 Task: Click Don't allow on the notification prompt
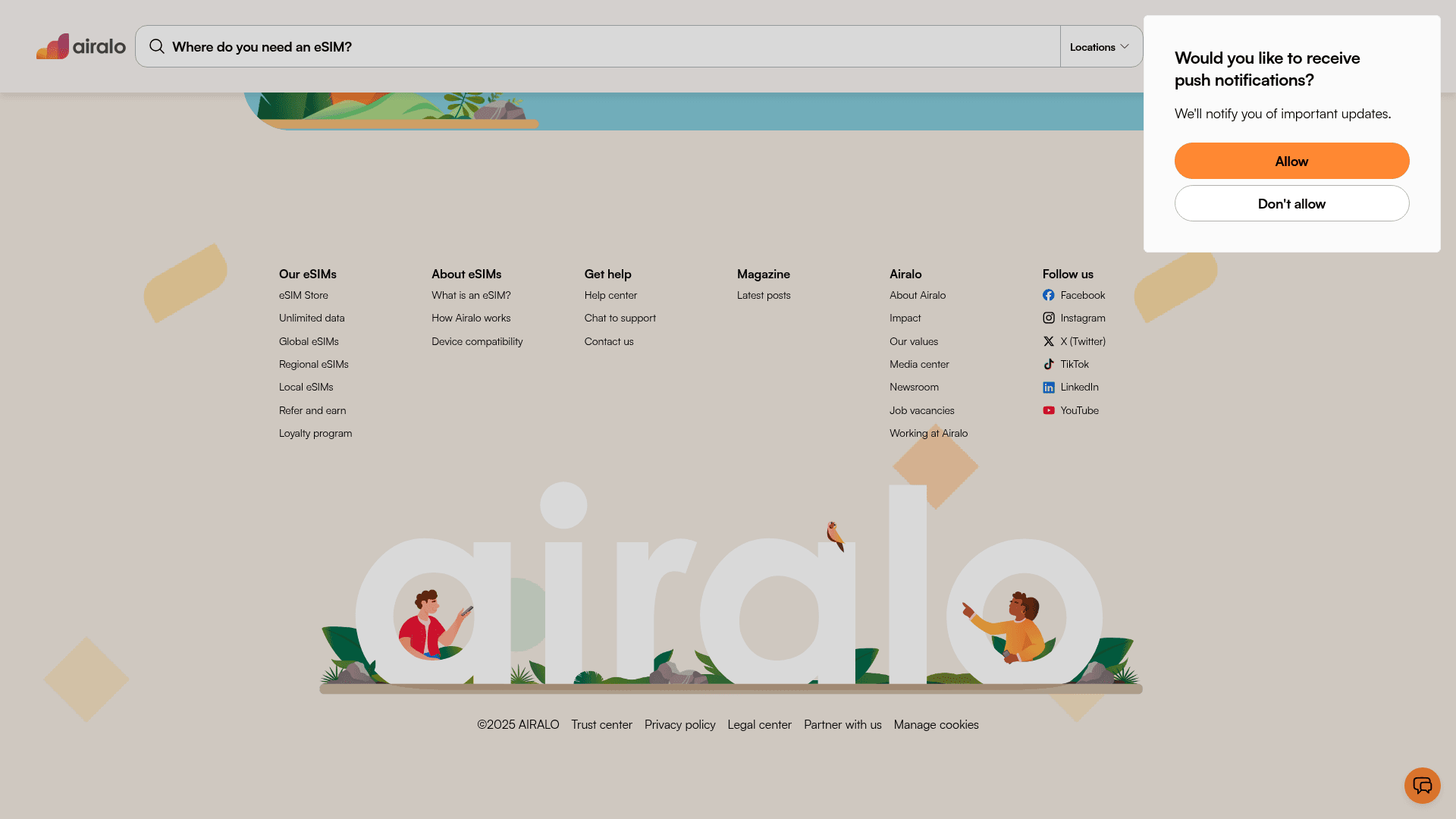click(x=1291, y=203)
